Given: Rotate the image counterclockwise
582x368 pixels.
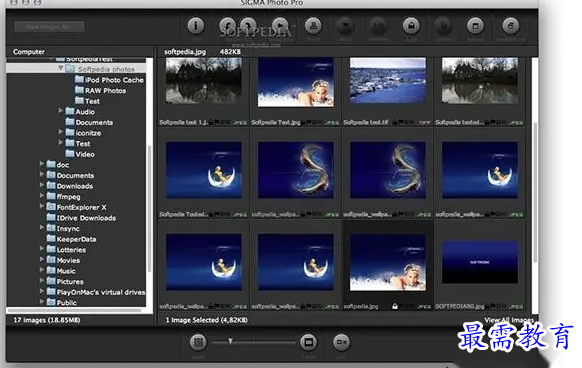Looking at the screenshot, I should (x=227, y=26).
